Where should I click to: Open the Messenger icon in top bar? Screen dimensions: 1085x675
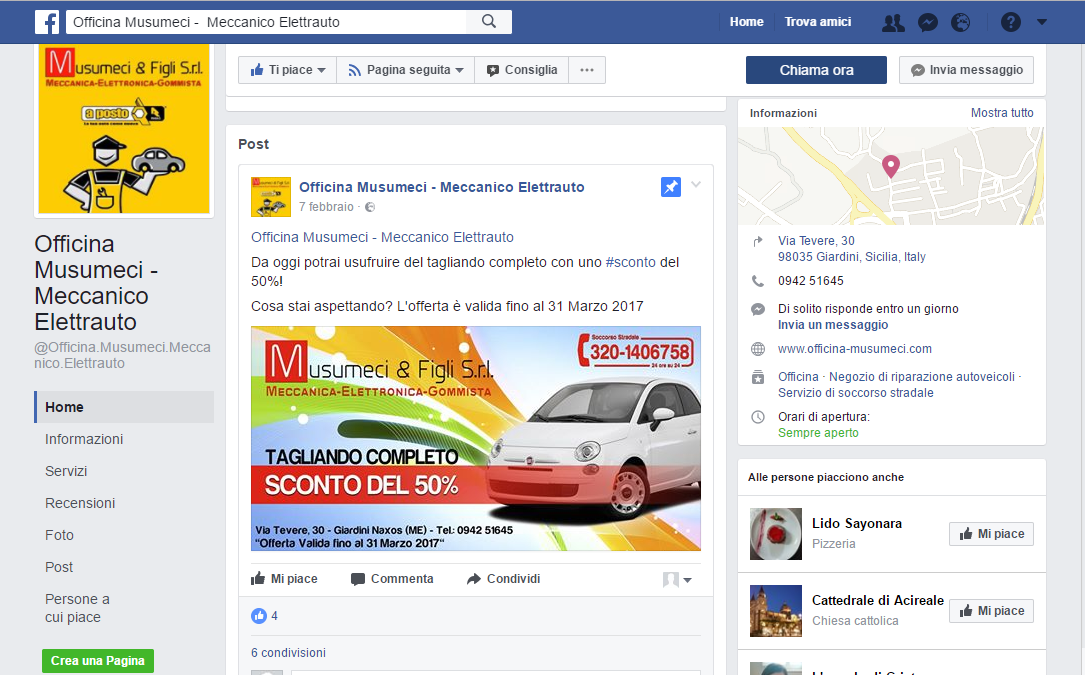click(x=927, y=23)
